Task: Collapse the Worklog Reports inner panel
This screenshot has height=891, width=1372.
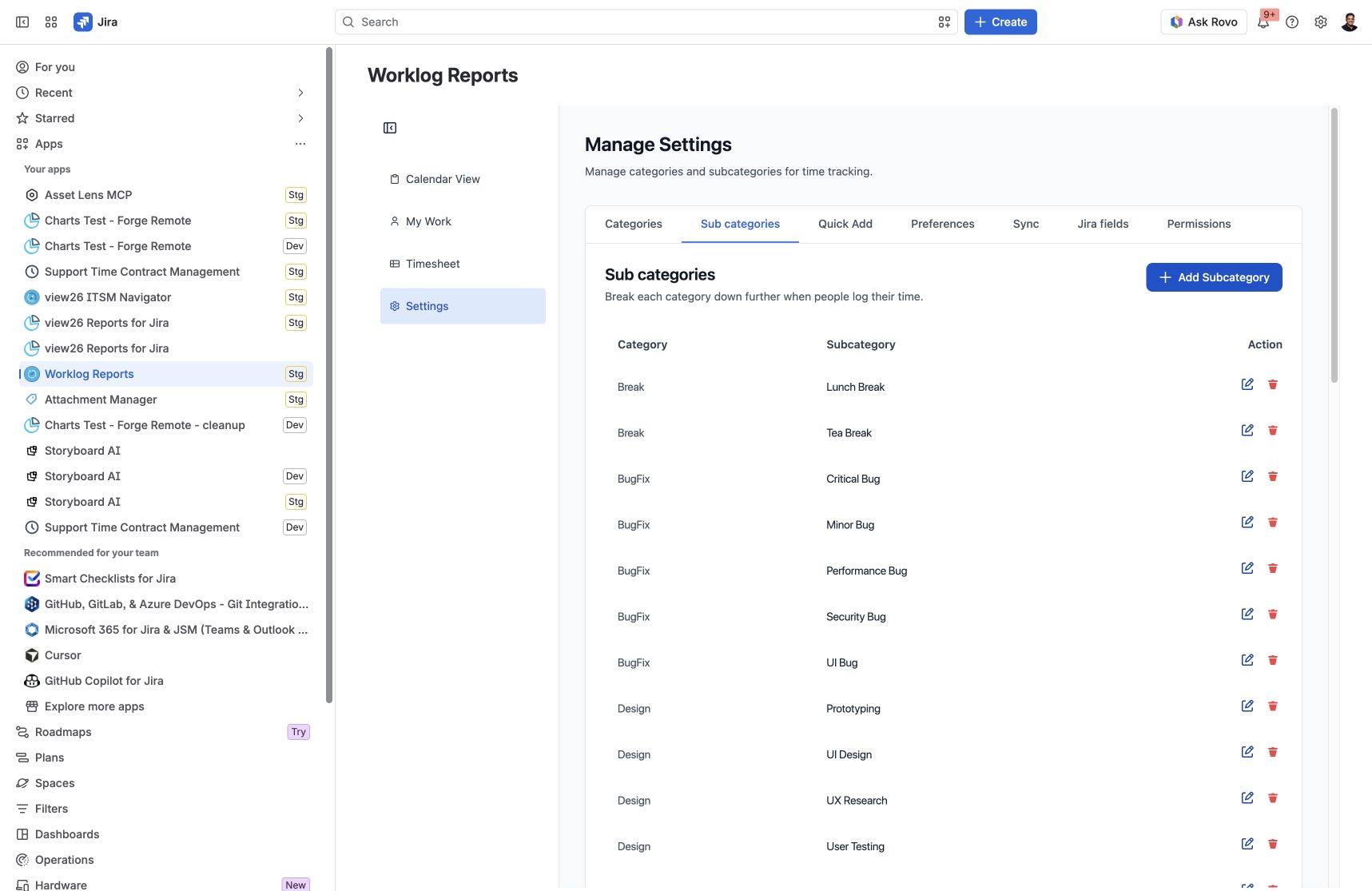Action: click(390, 128)
